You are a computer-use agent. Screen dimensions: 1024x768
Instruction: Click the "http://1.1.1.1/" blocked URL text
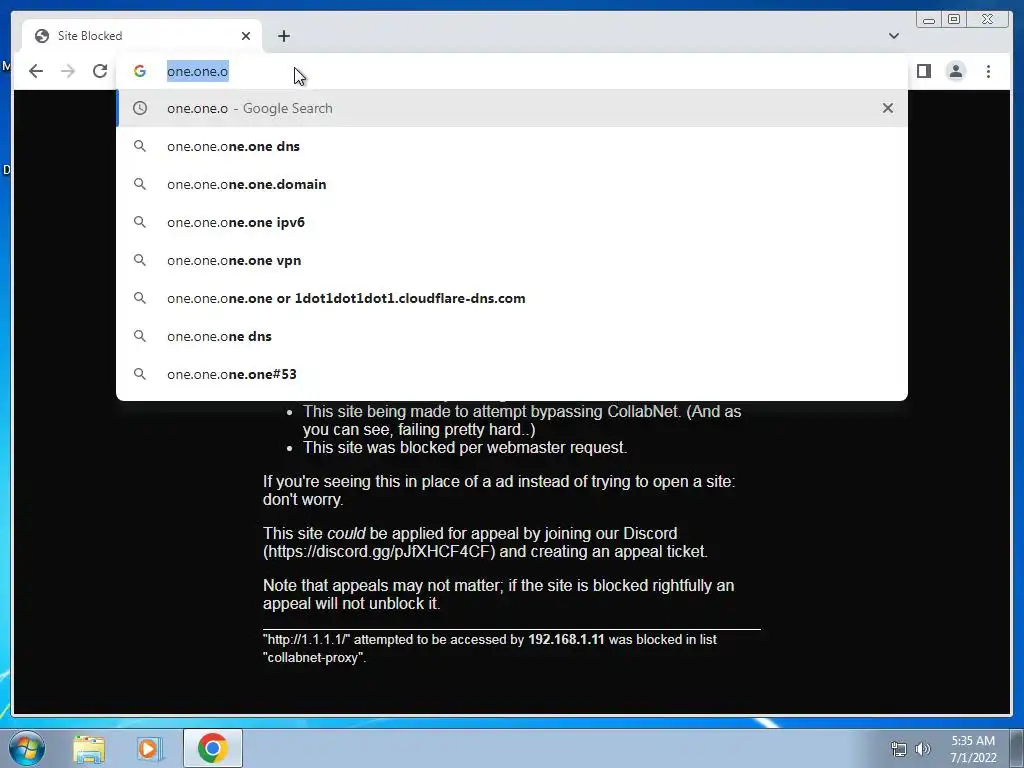(307, 640)
